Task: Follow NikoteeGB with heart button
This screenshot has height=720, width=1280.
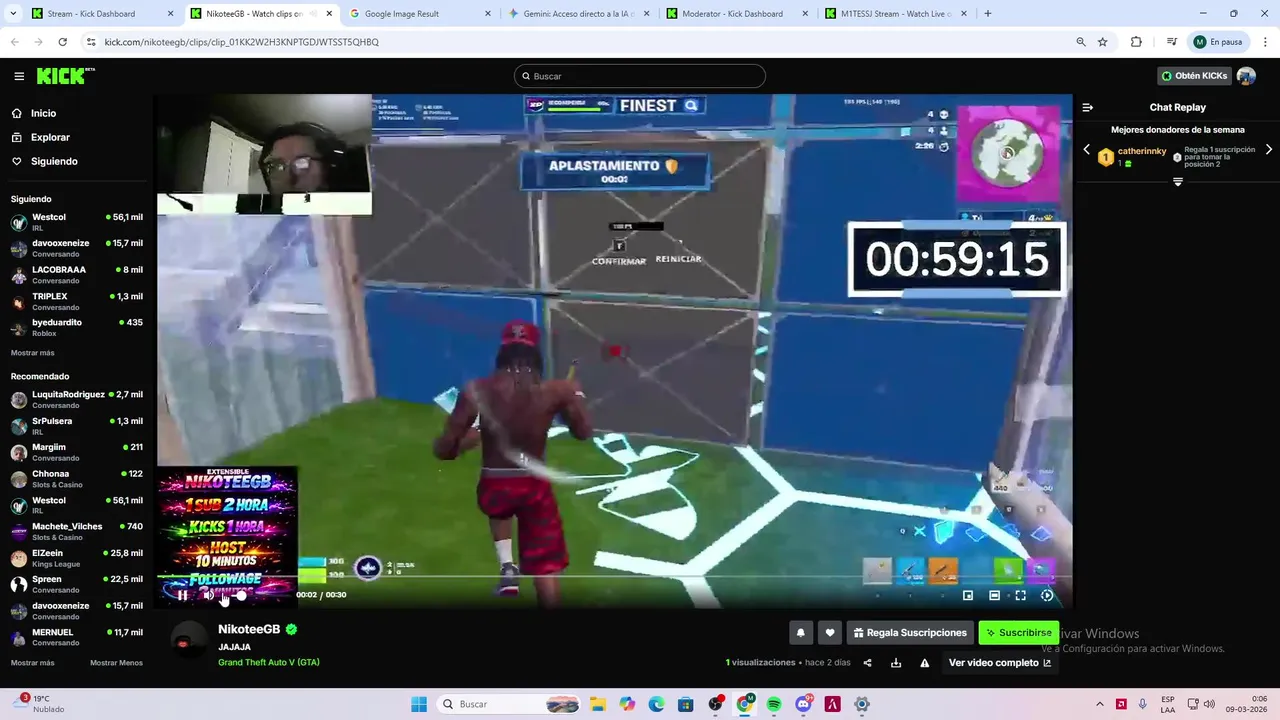Action: pyautogui.click(x=829, y=633)
